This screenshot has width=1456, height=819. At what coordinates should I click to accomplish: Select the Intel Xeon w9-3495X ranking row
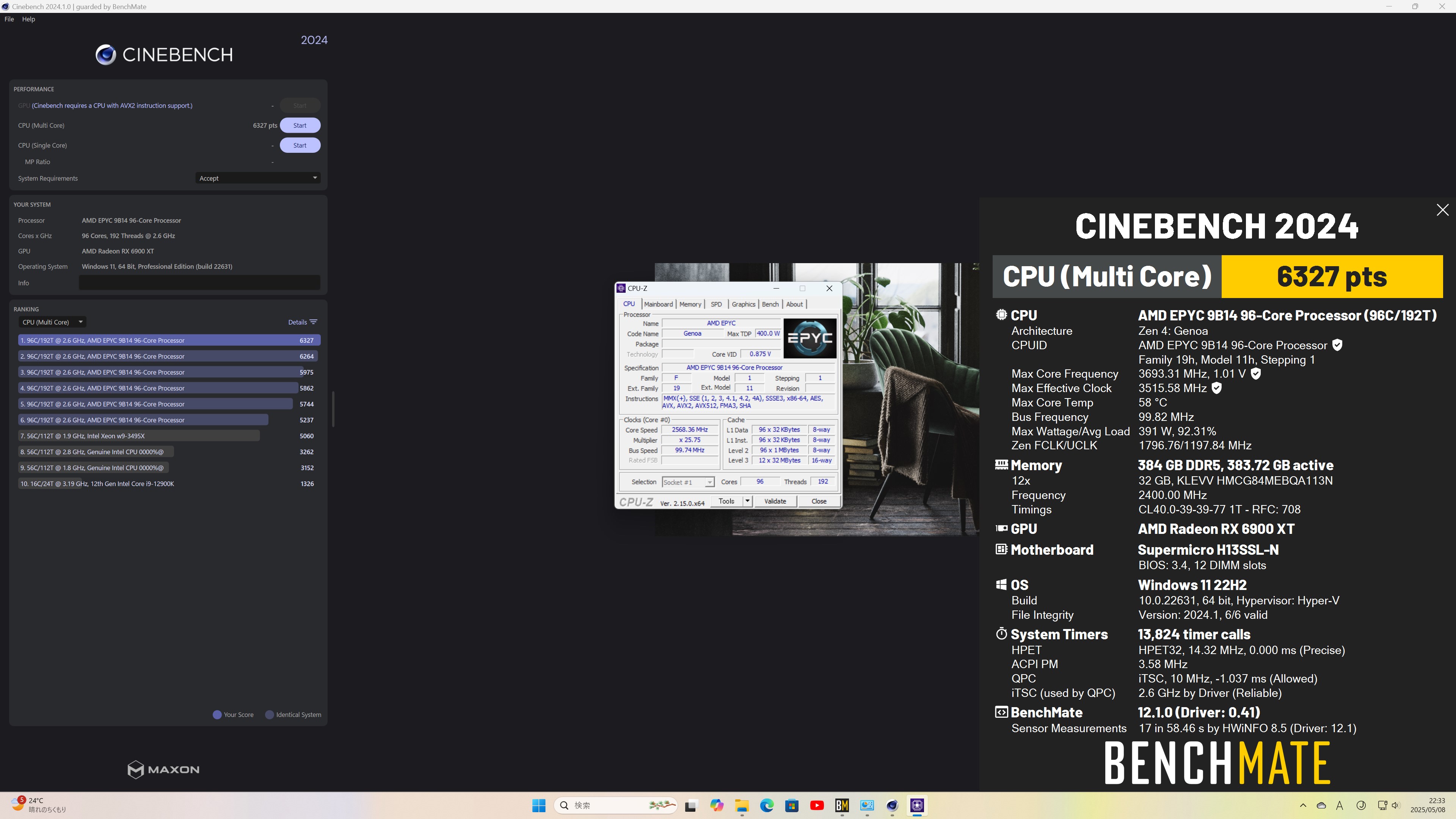pyautogui.click(x=169, y=436)
